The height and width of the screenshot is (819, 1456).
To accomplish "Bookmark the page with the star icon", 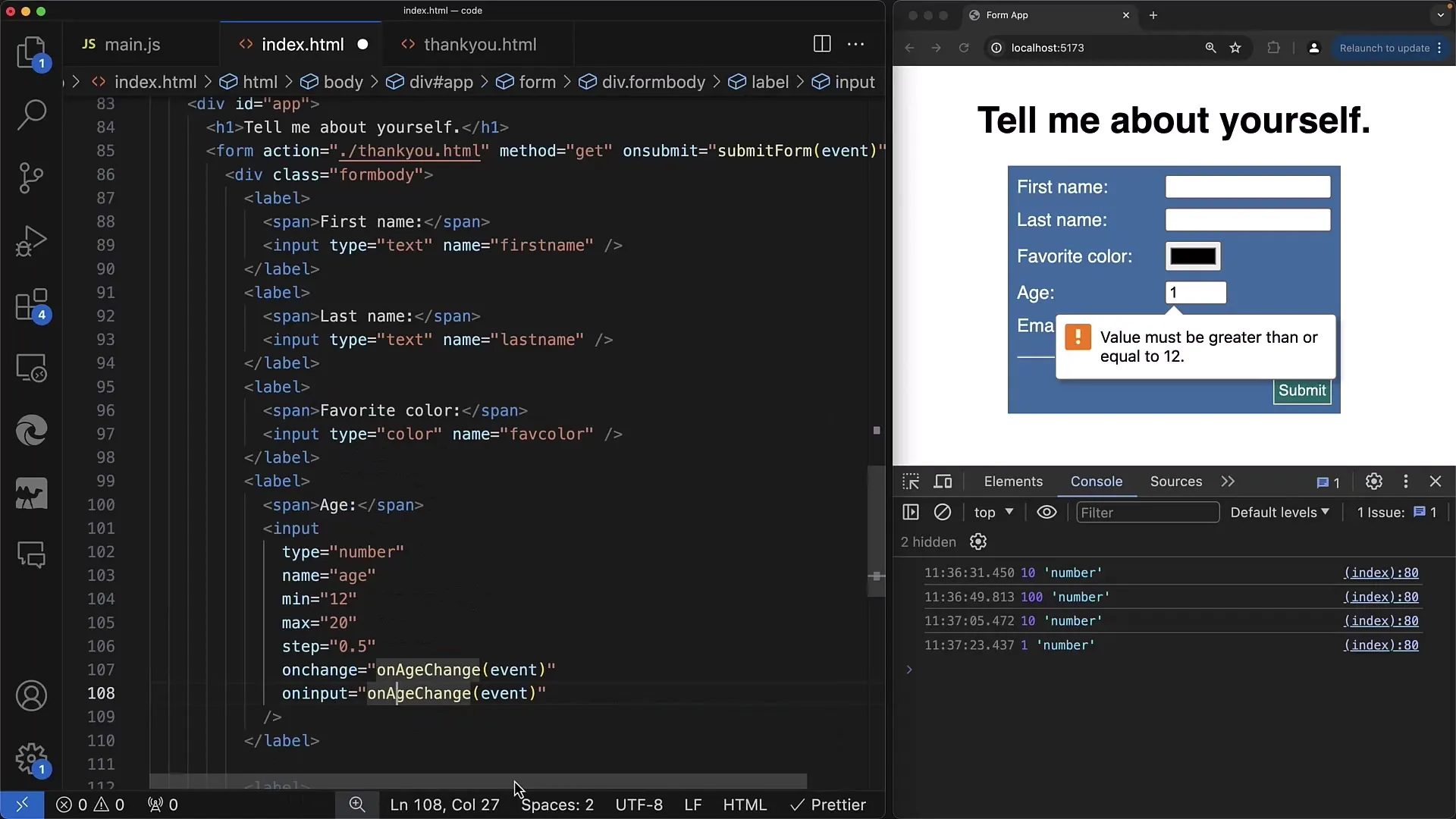I will (x=1235, y=48).
